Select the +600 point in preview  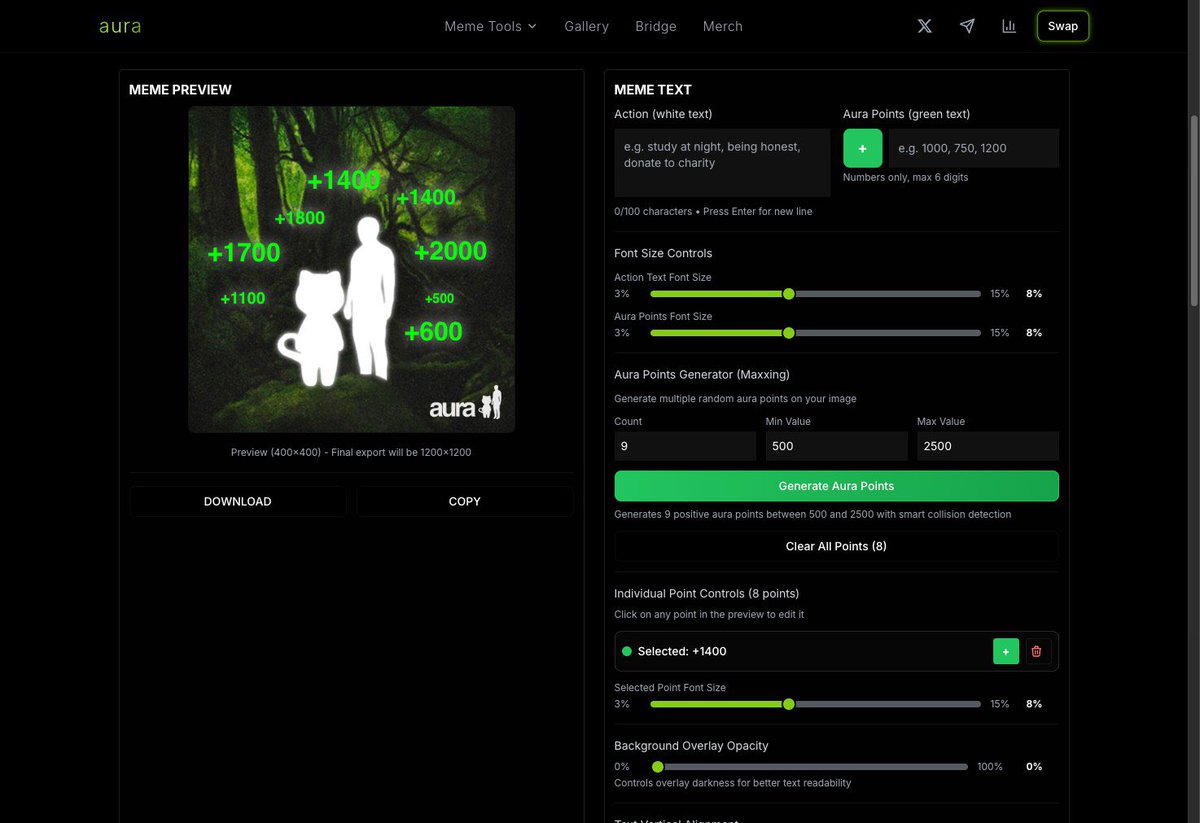point(433,332)
